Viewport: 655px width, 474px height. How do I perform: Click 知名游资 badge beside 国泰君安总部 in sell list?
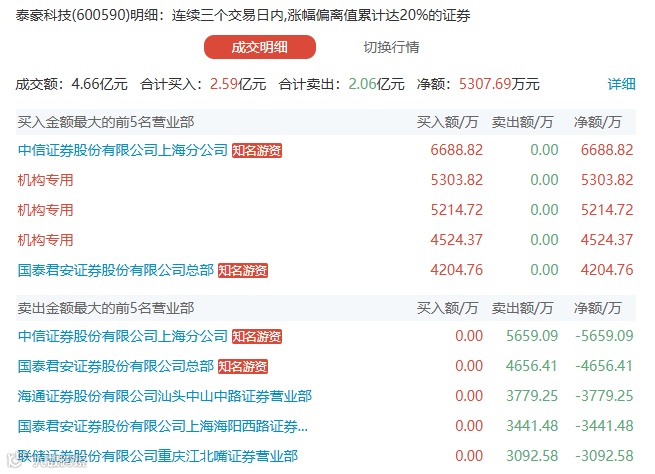tap(243, 367)
